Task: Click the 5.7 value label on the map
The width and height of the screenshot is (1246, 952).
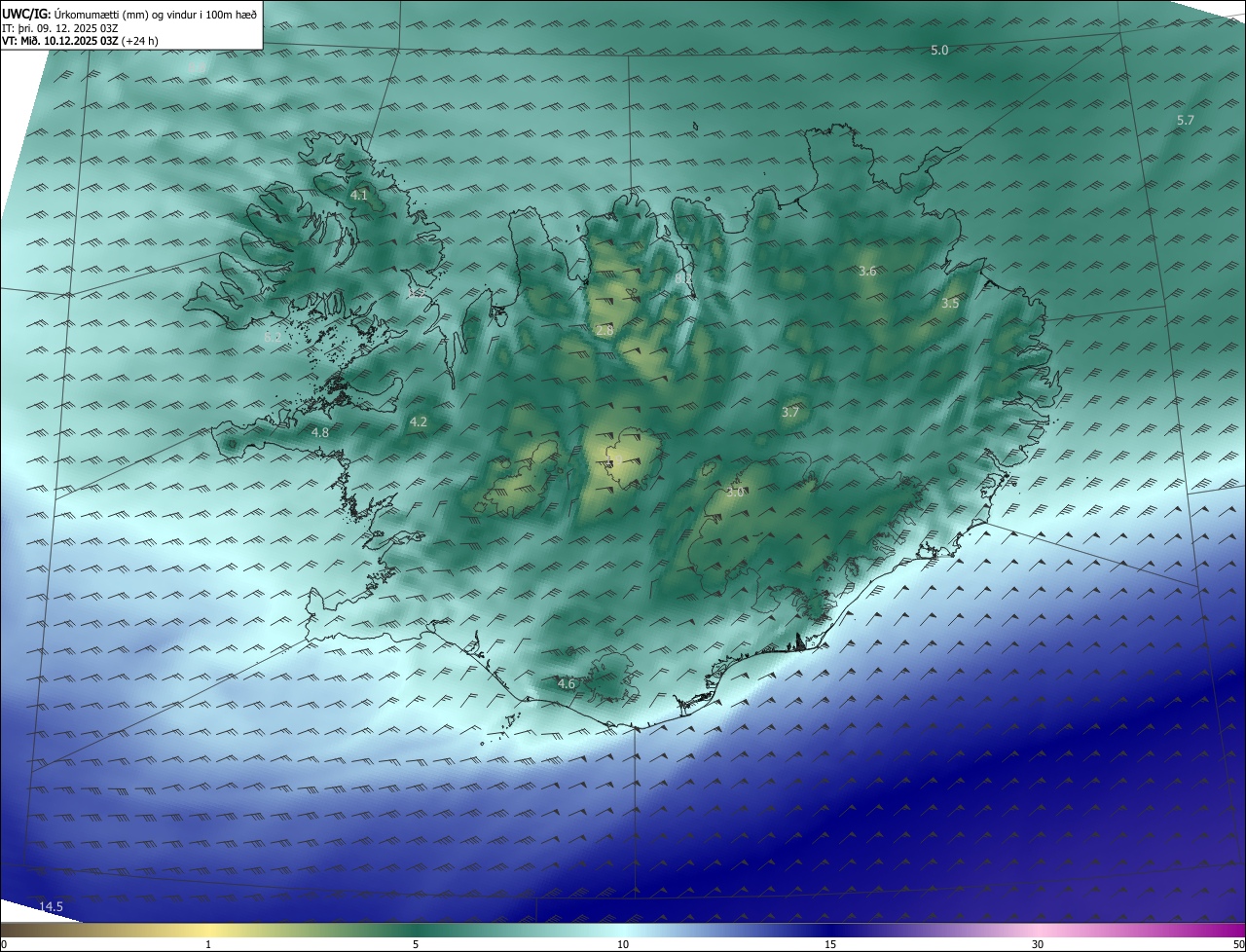Action: pyautogui.click(x=1185, y=120)
